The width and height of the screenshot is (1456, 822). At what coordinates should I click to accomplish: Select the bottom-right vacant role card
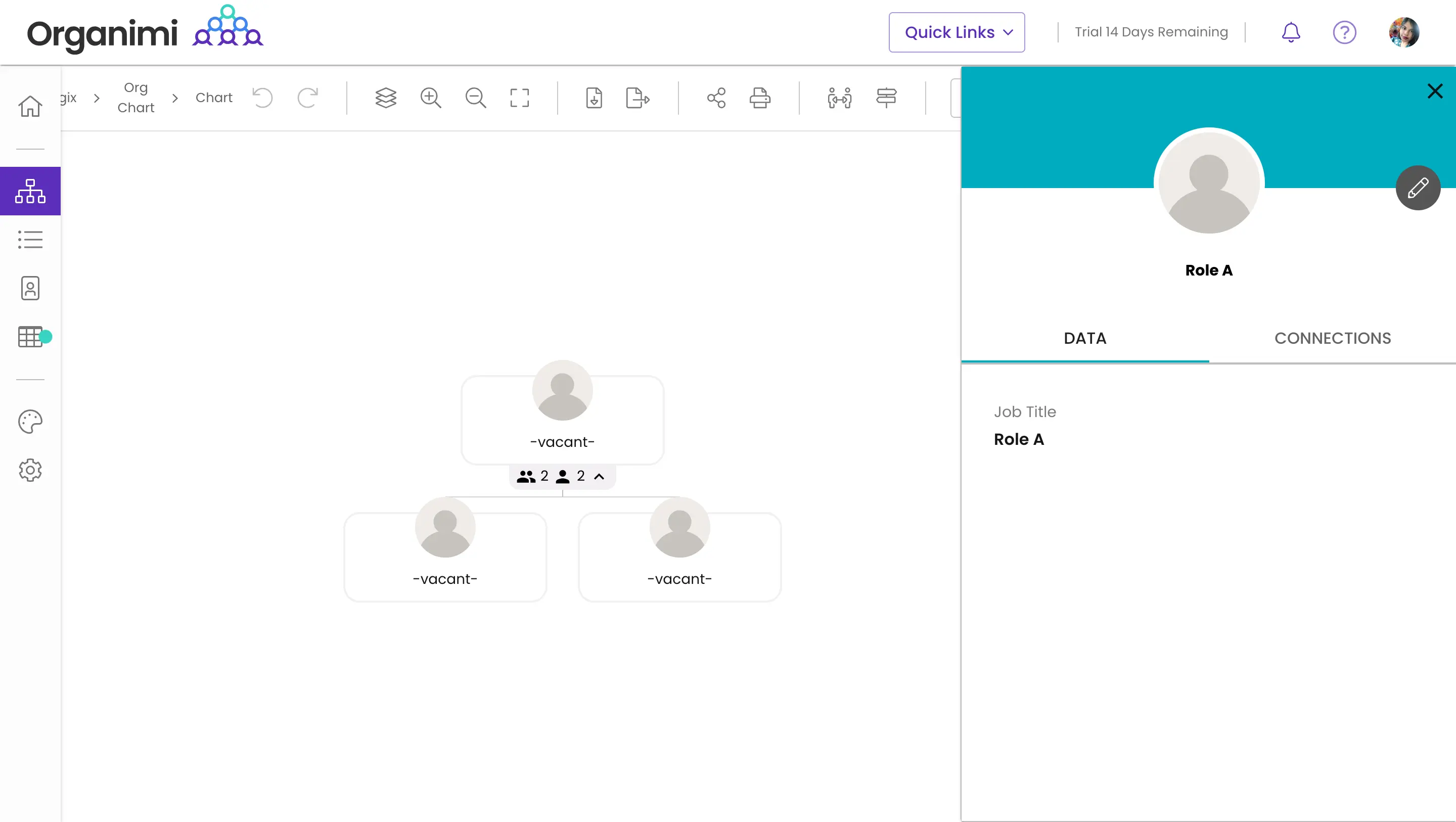[x=679, y=557]
